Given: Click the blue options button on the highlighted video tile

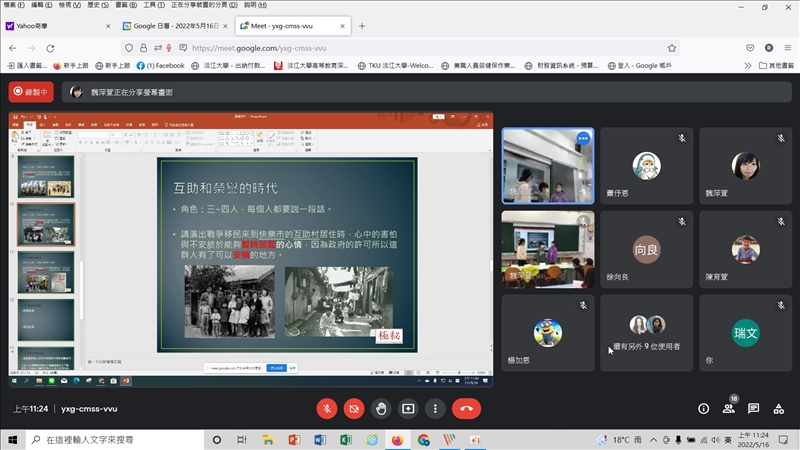Looking at the screenshot, I should tap(582, 138).
